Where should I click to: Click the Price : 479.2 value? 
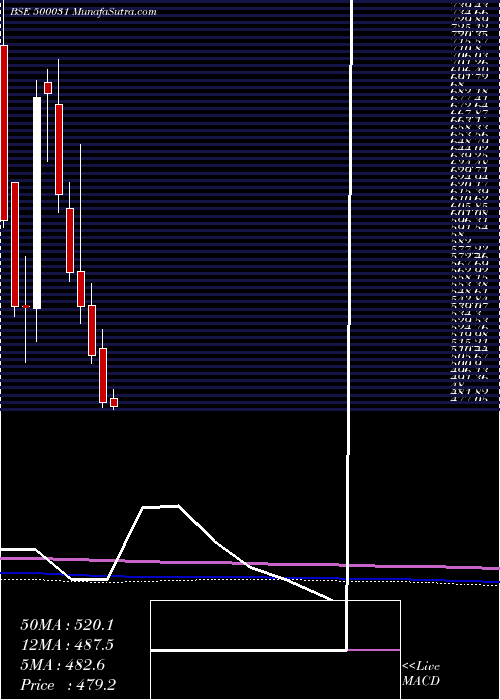[x=68, y=685]
